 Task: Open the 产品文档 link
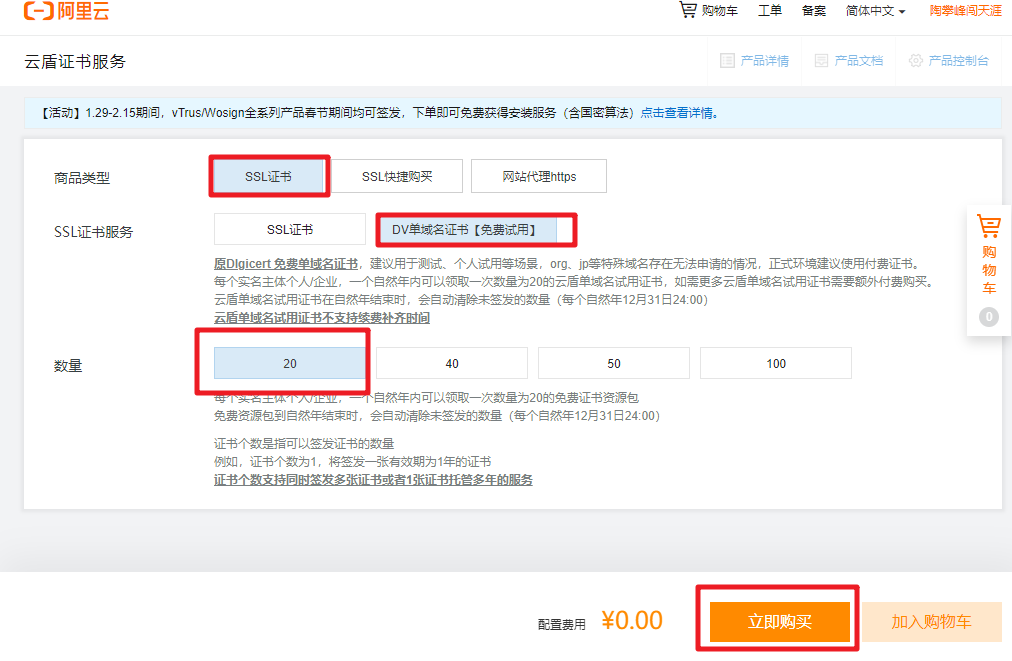point(858,61)
